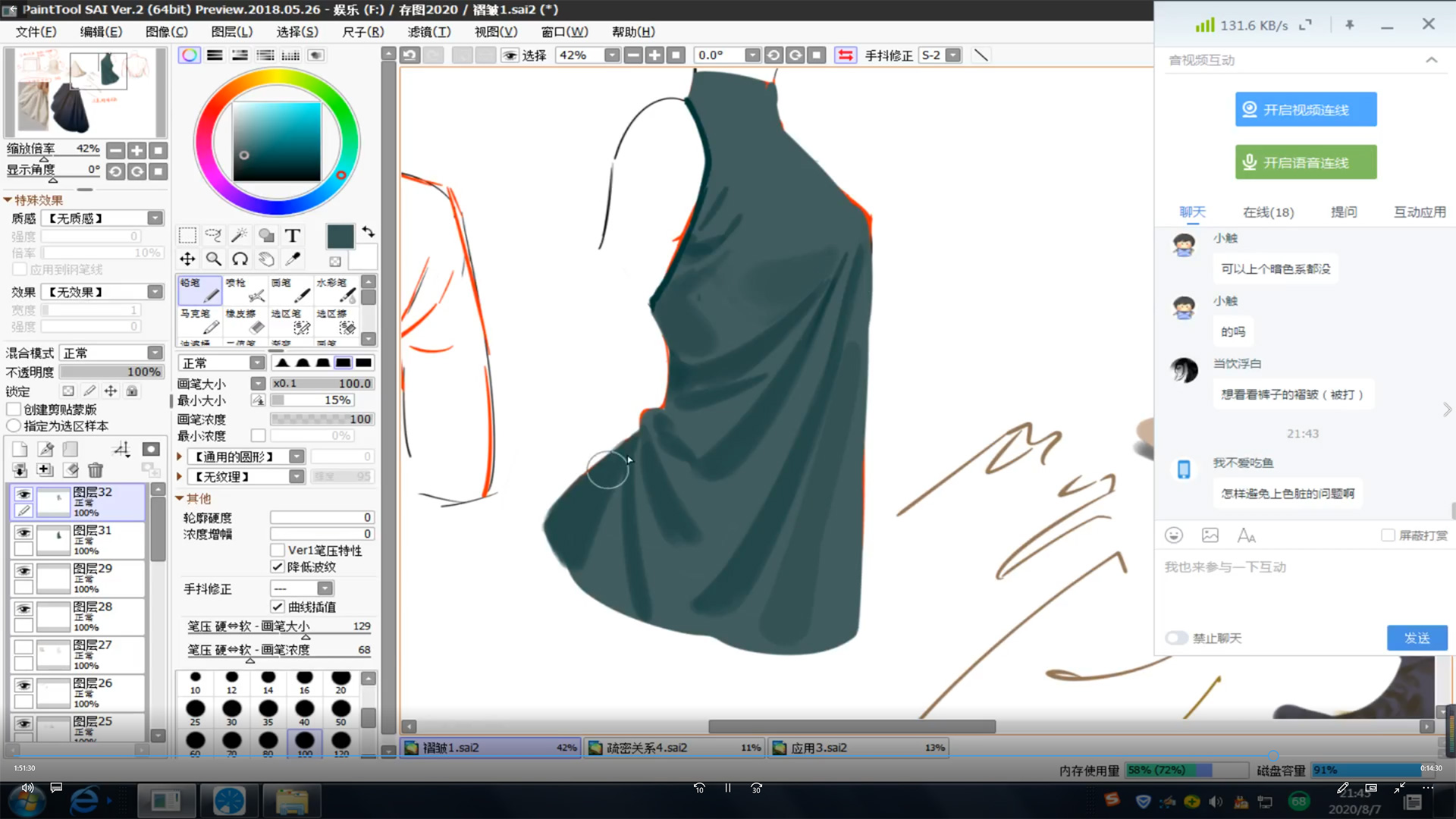The height and width of the screenshot is (819, 1456).
Task: Select the rectangular selection tool
Action: point(187,235)
